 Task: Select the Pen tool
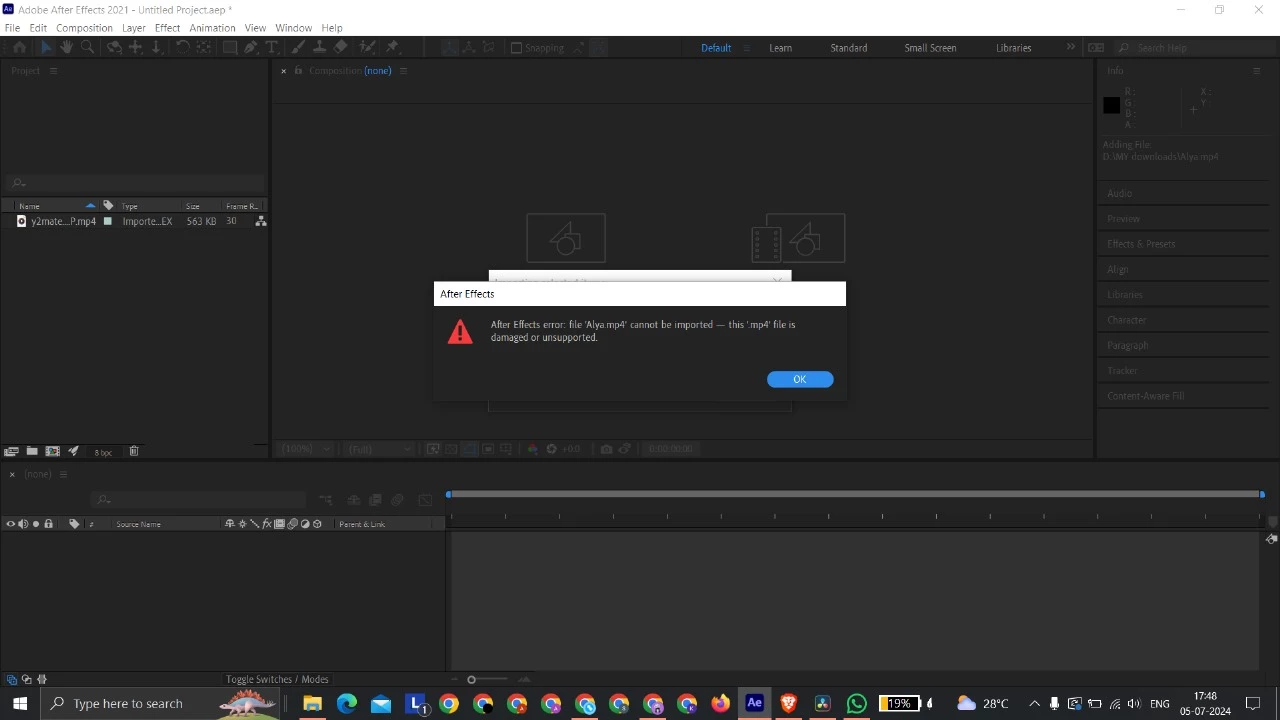pyautogui.click(x=251, y=47)
